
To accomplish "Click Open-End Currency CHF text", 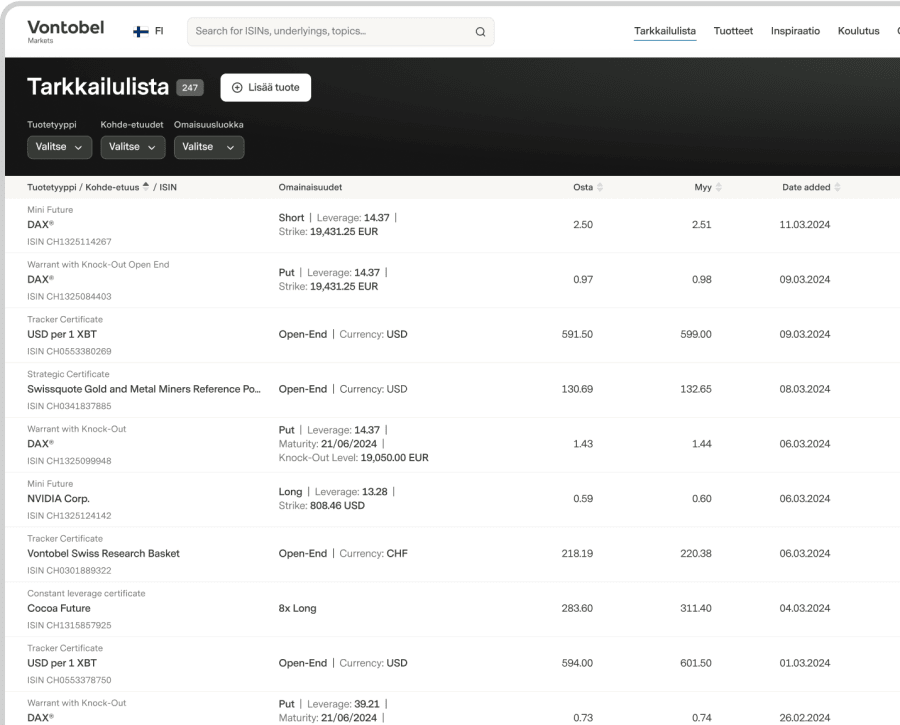I will (343, 553).
